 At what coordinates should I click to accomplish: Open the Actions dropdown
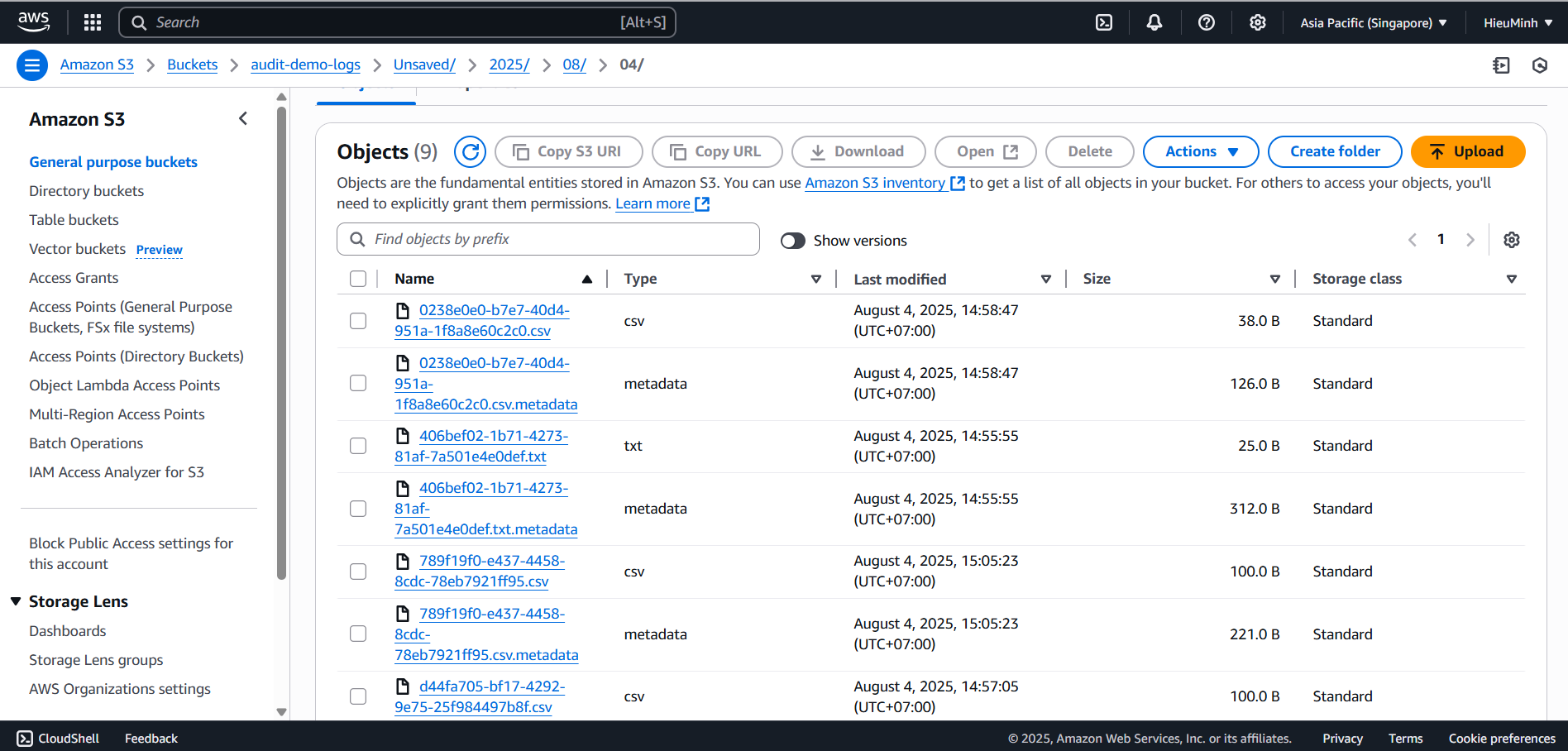[x=1201, y=151]
